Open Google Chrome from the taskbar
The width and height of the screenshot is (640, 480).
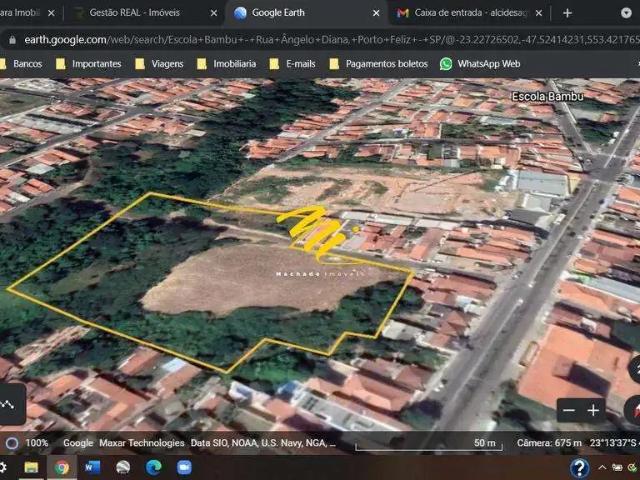62,468
